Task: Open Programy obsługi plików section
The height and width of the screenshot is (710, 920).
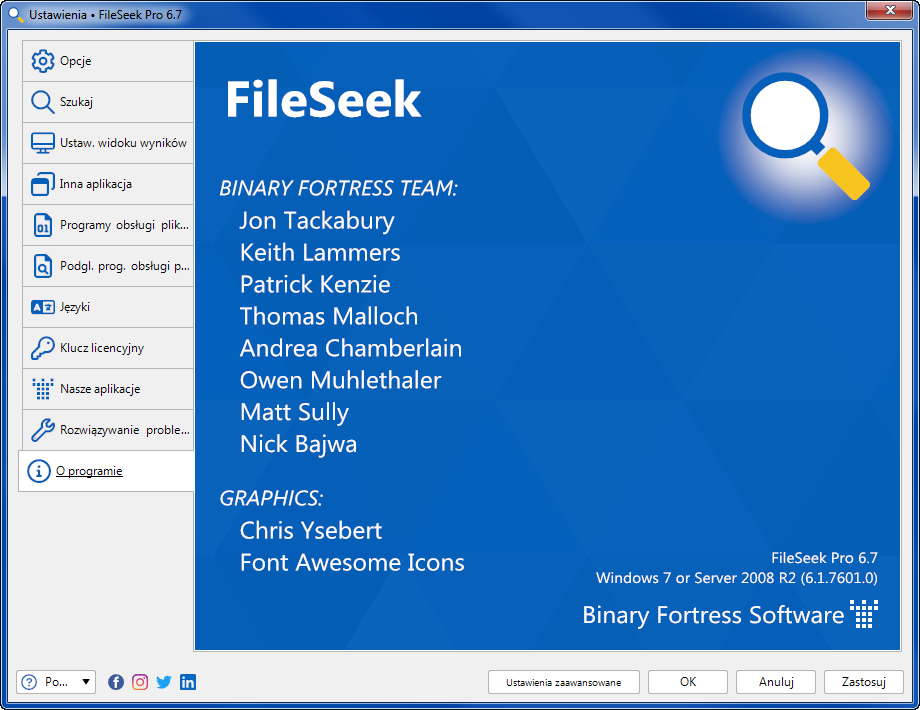Action: click(108, 225)
